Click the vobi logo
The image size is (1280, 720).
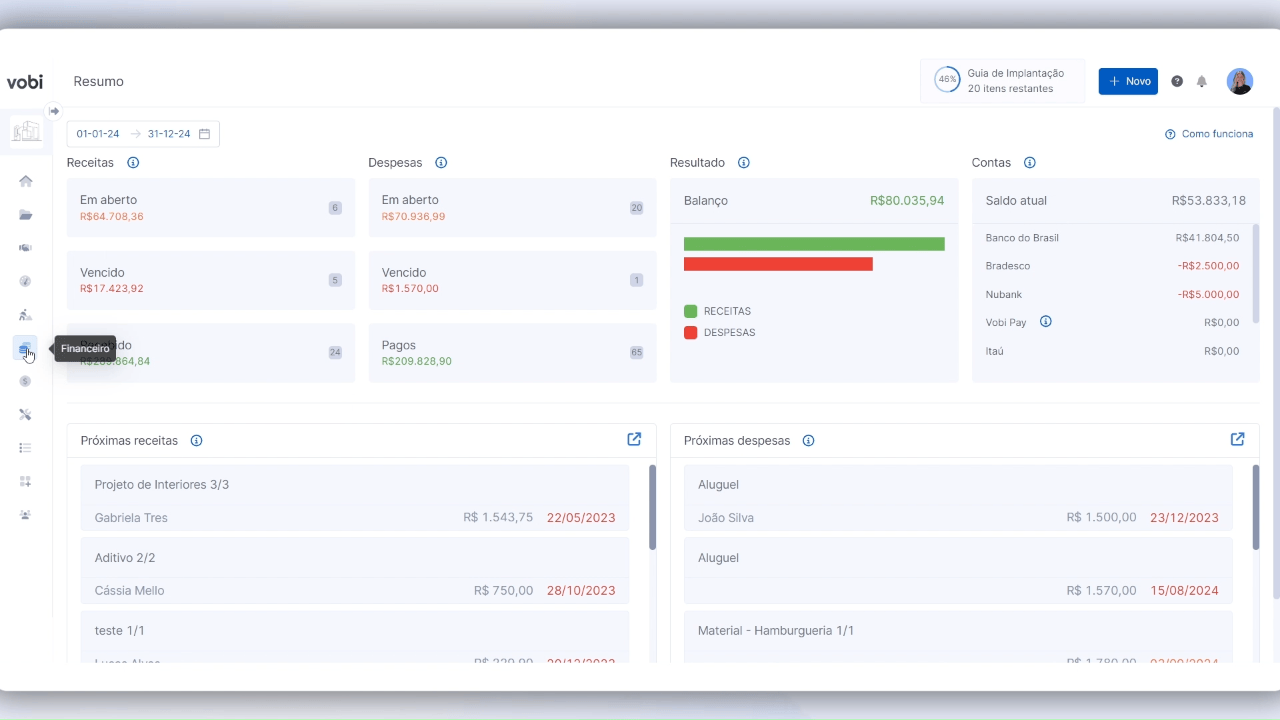[x=25, y=82]
